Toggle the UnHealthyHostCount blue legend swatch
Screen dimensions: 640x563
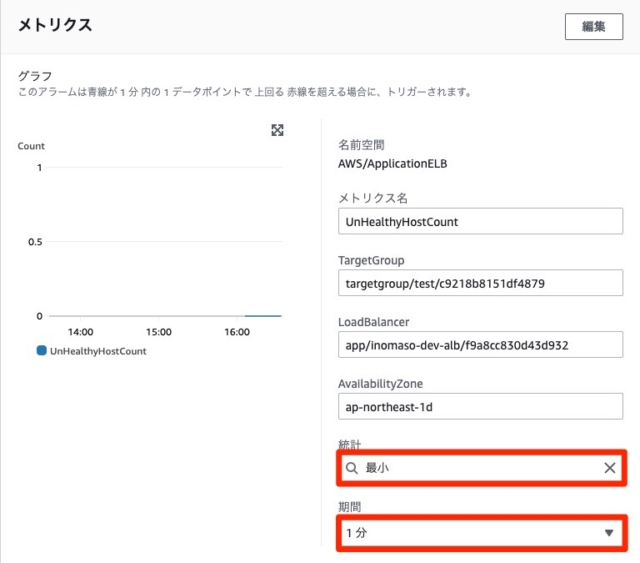click(x=41, y=350)
